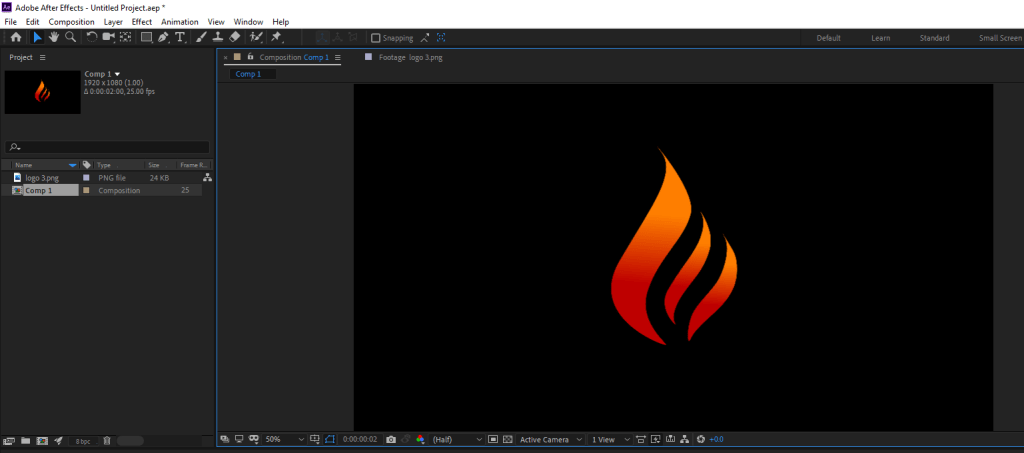1024x453 pixels.
Task: Select the Hand tool
Action: pyautogui.click(x=53, y=37)
